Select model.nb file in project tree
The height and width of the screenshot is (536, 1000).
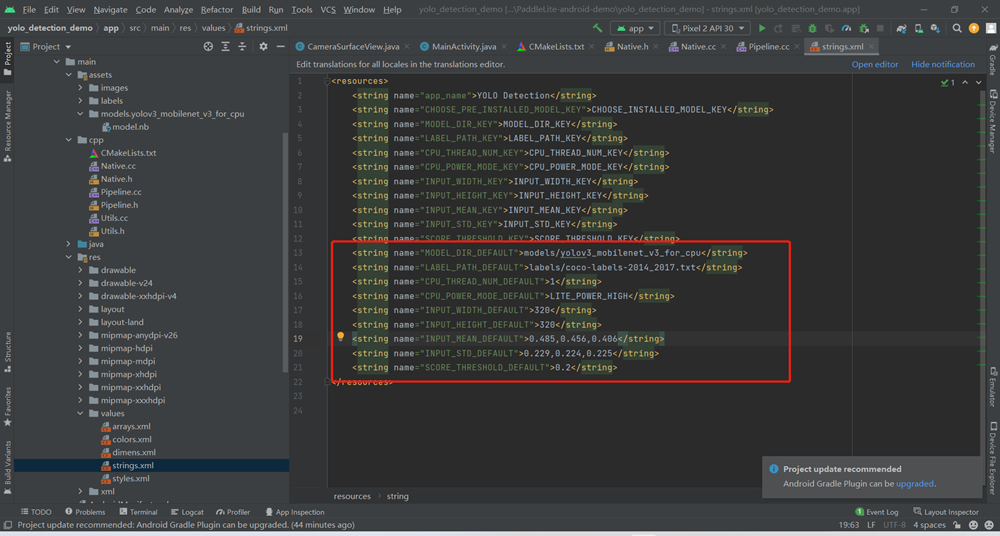[125, 127]
